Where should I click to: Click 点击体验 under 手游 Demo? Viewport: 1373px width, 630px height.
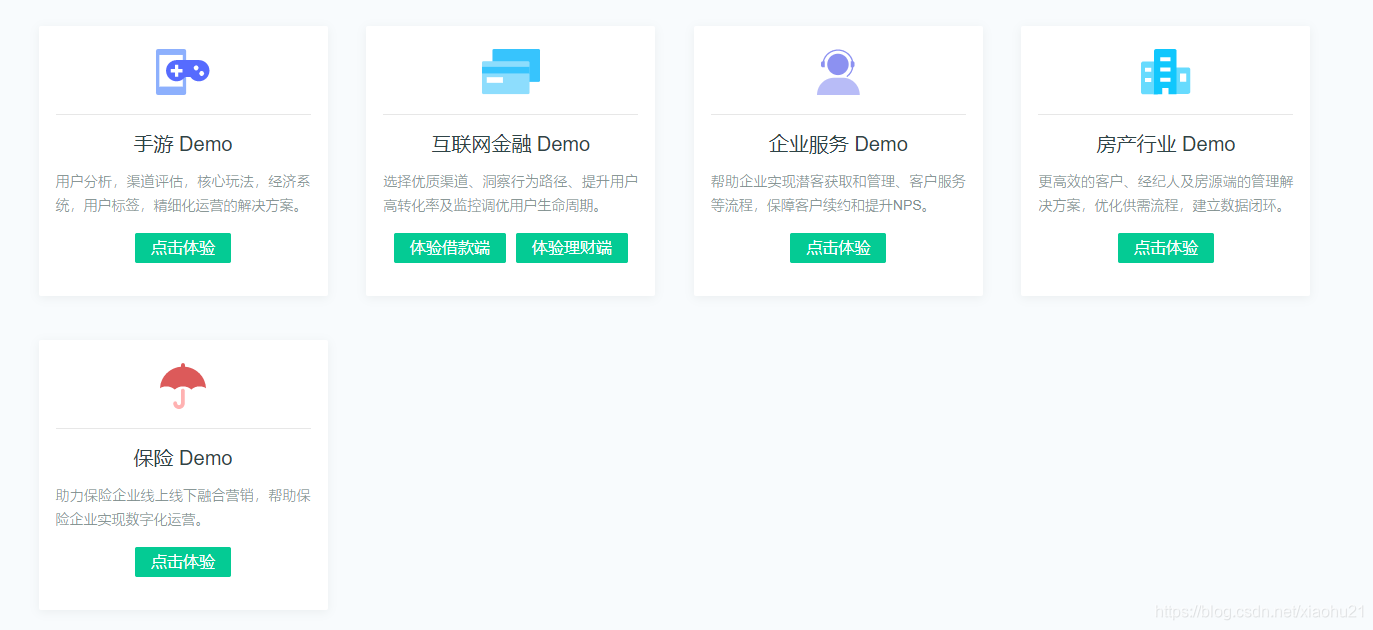tap(182, 247)
